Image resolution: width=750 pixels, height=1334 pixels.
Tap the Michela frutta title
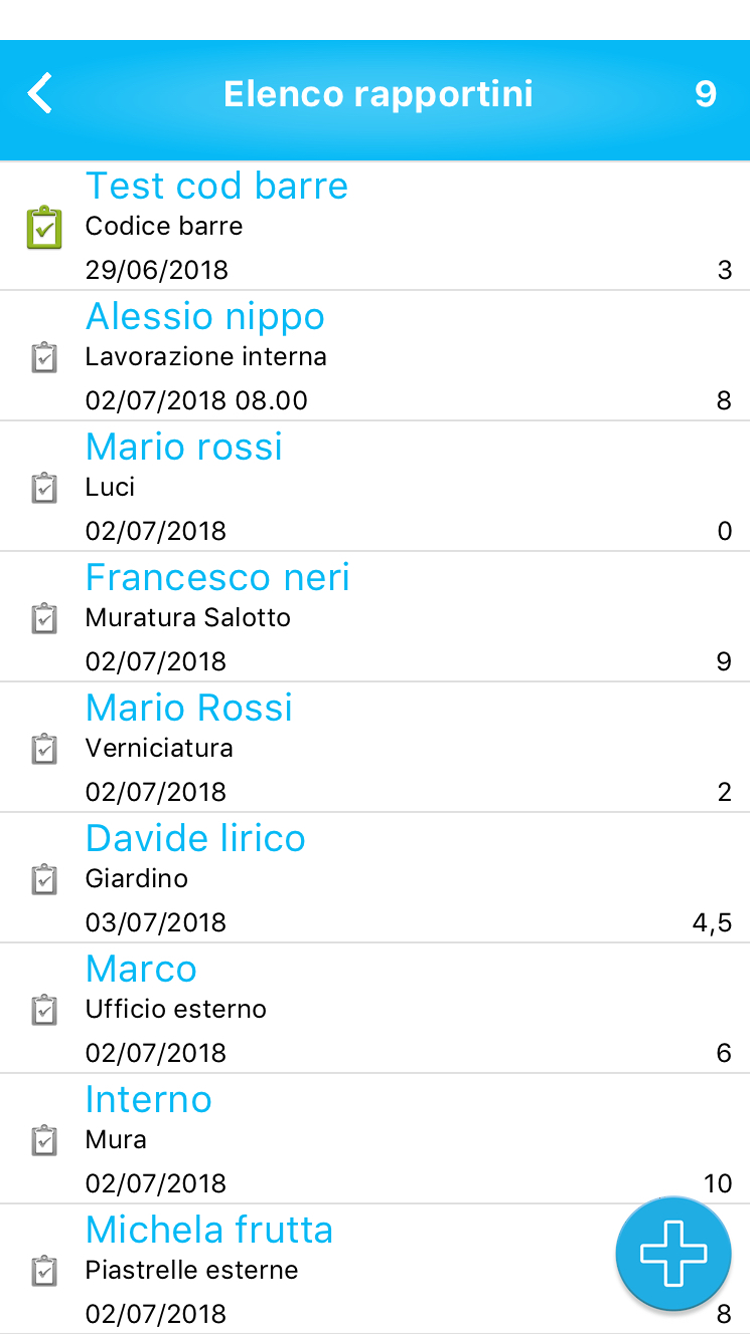point(209,1230)
